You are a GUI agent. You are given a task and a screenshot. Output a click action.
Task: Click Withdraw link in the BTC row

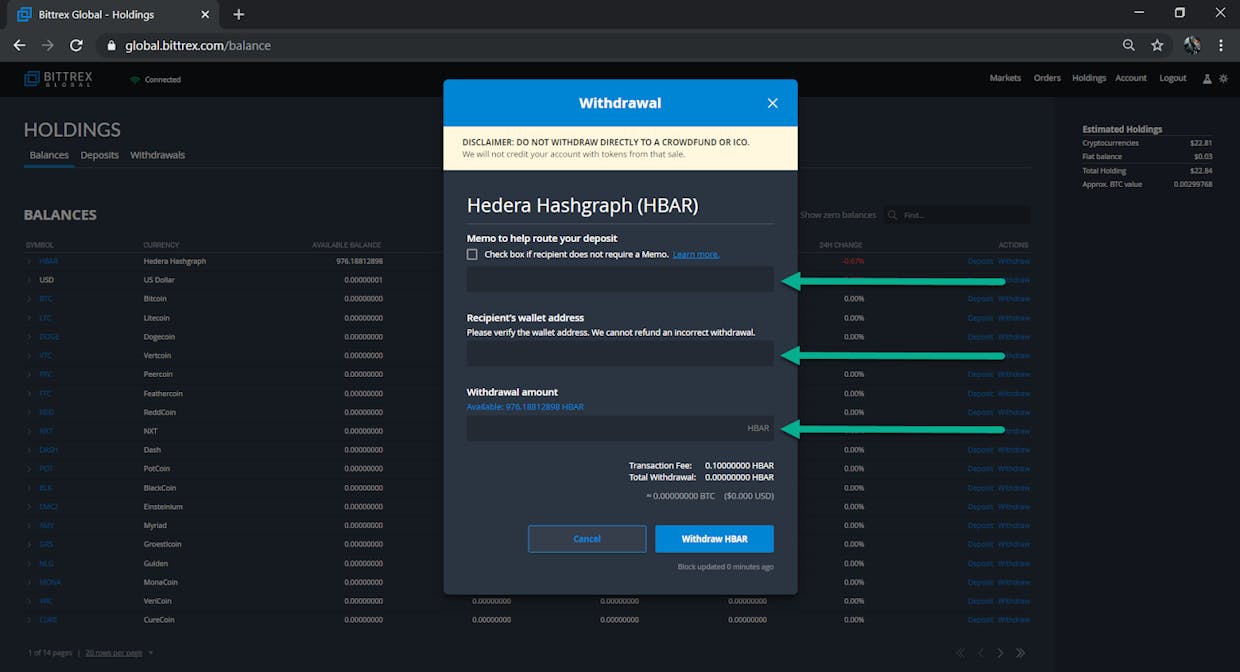(x=1014, y=299)
